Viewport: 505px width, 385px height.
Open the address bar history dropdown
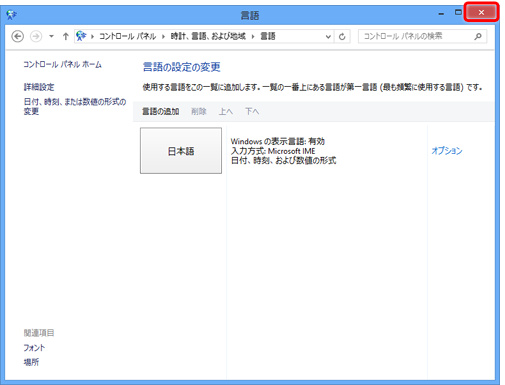[328, 36]
